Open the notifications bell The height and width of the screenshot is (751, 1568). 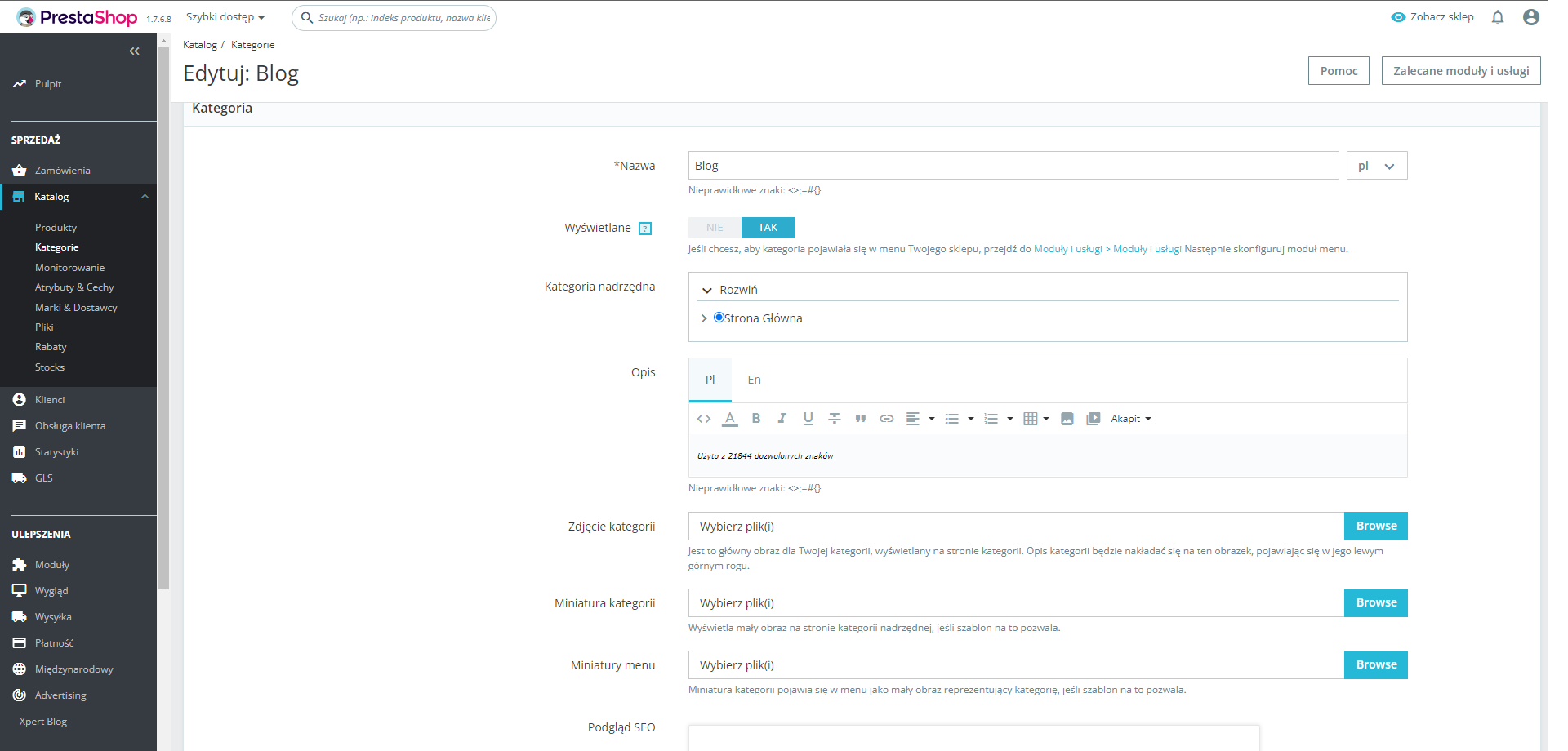1498,17
